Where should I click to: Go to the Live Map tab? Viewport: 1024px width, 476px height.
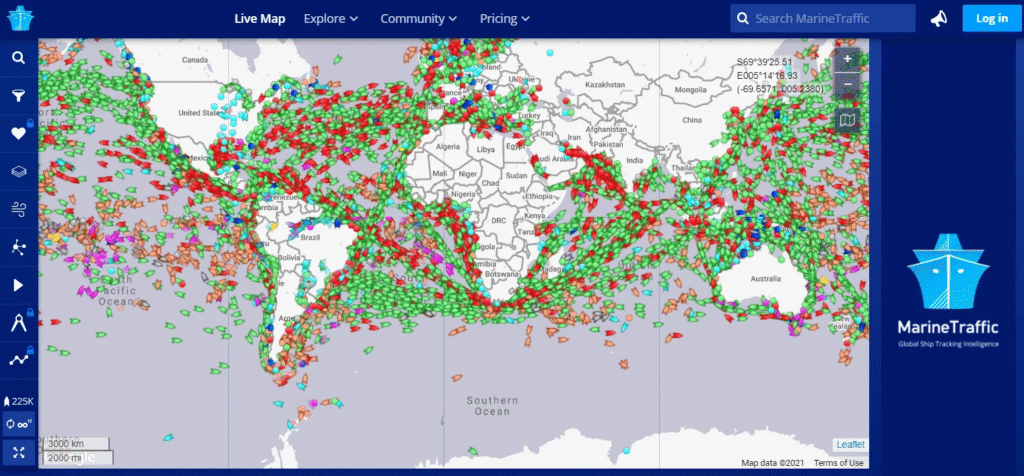tap(259, 18)
